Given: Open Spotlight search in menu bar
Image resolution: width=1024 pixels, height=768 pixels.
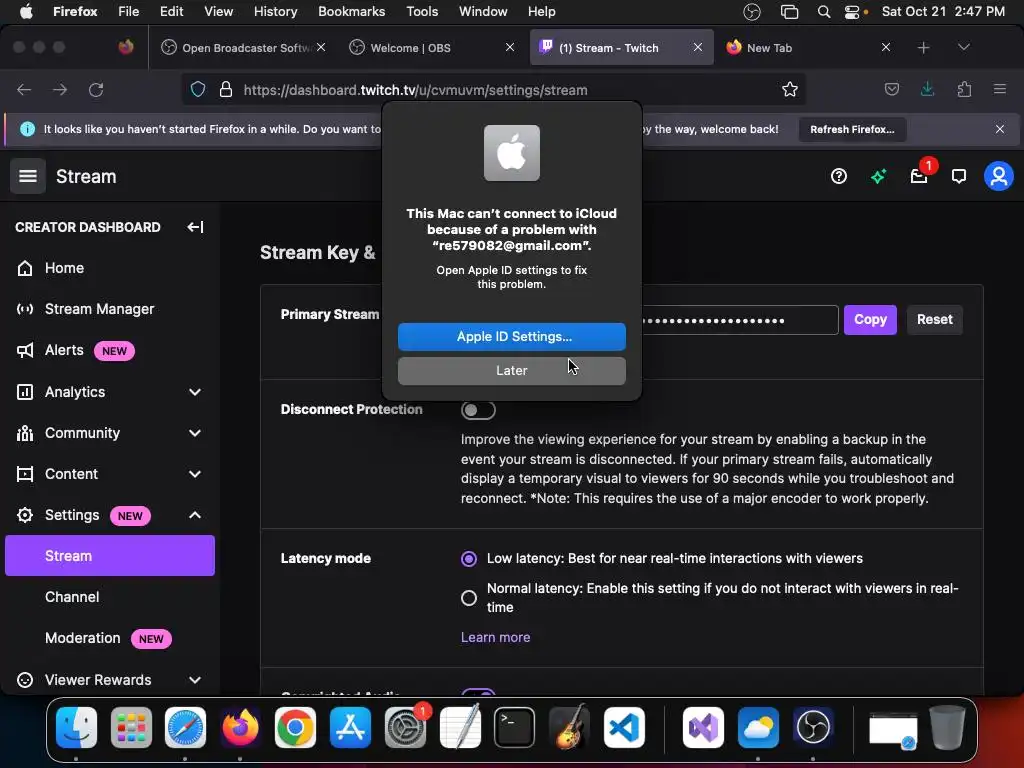Looking at the screenshot, I should [824, 12].
